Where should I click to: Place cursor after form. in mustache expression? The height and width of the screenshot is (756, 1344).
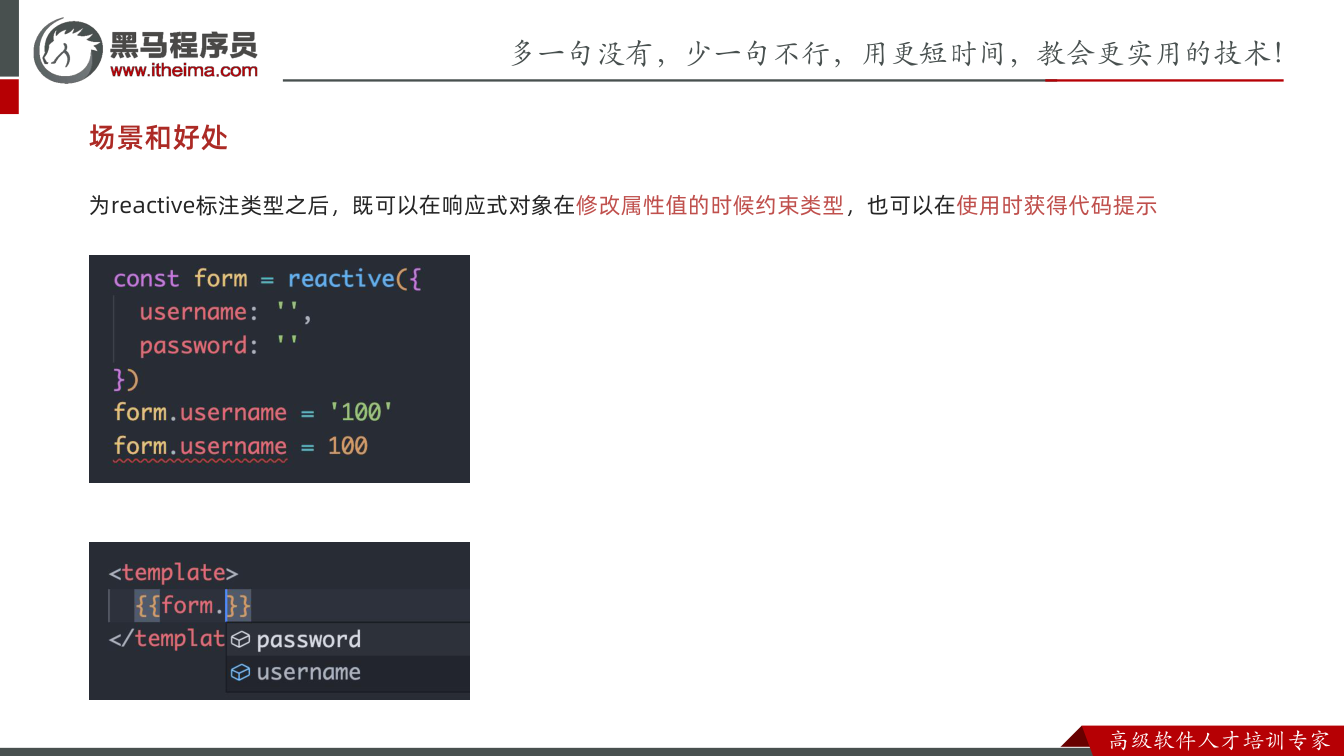[226, 606]
